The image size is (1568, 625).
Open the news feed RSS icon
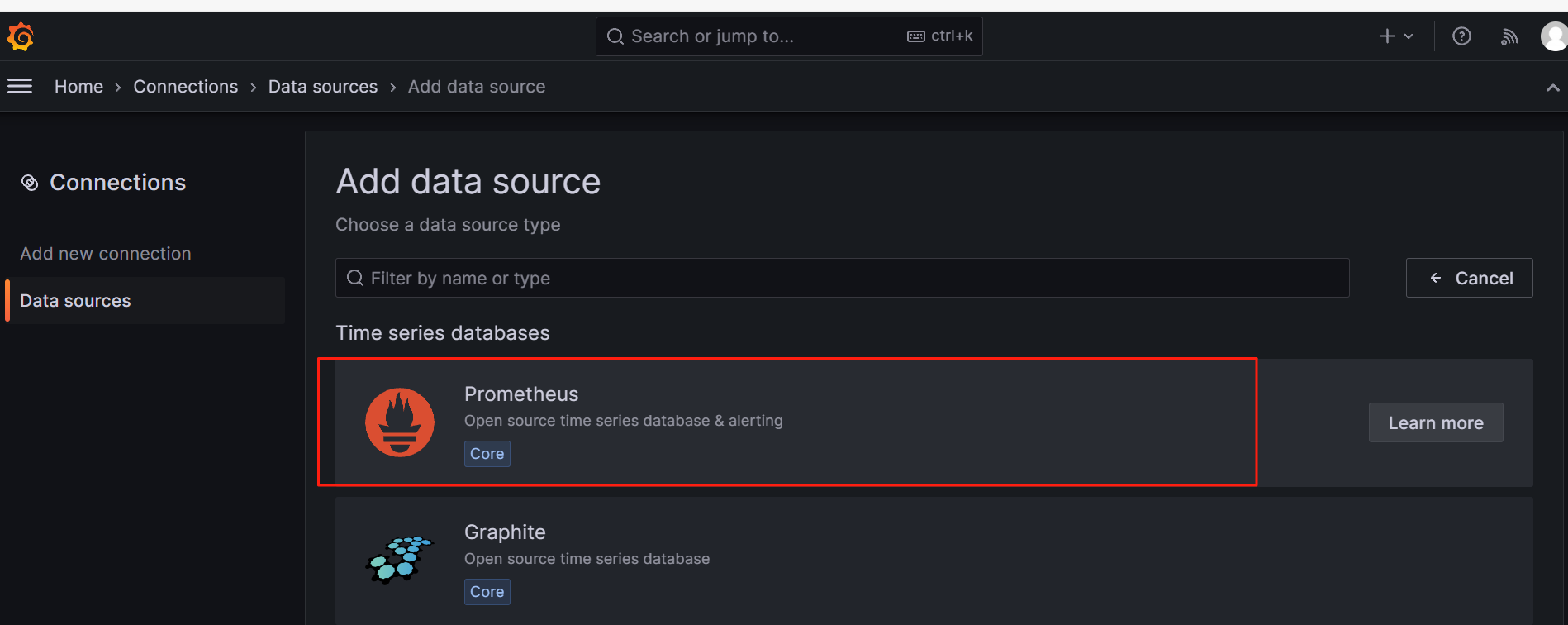1509,36
